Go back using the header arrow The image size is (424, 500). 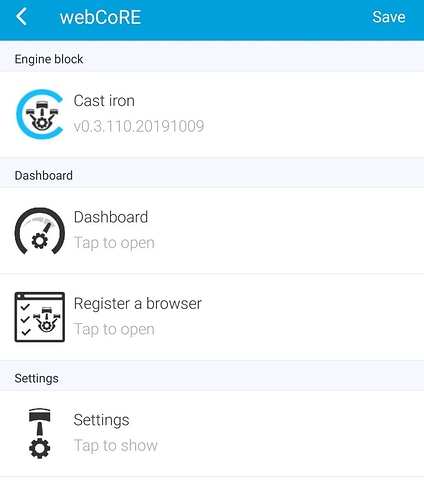(x=22, y=17)
